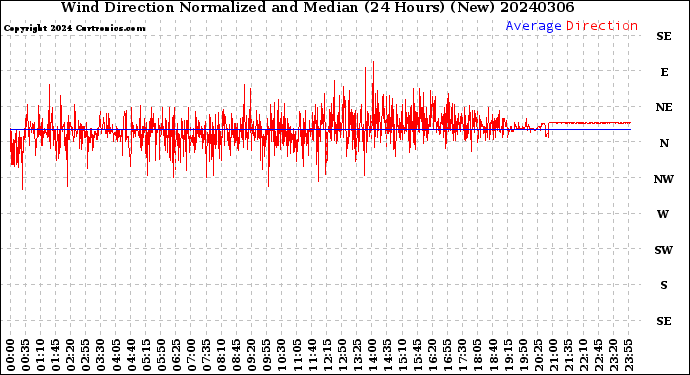Image resolution: width=690 pixels, height=375 pixels.
Task: Click the 'NE' direction axis label
Action: tap(664, 107)
